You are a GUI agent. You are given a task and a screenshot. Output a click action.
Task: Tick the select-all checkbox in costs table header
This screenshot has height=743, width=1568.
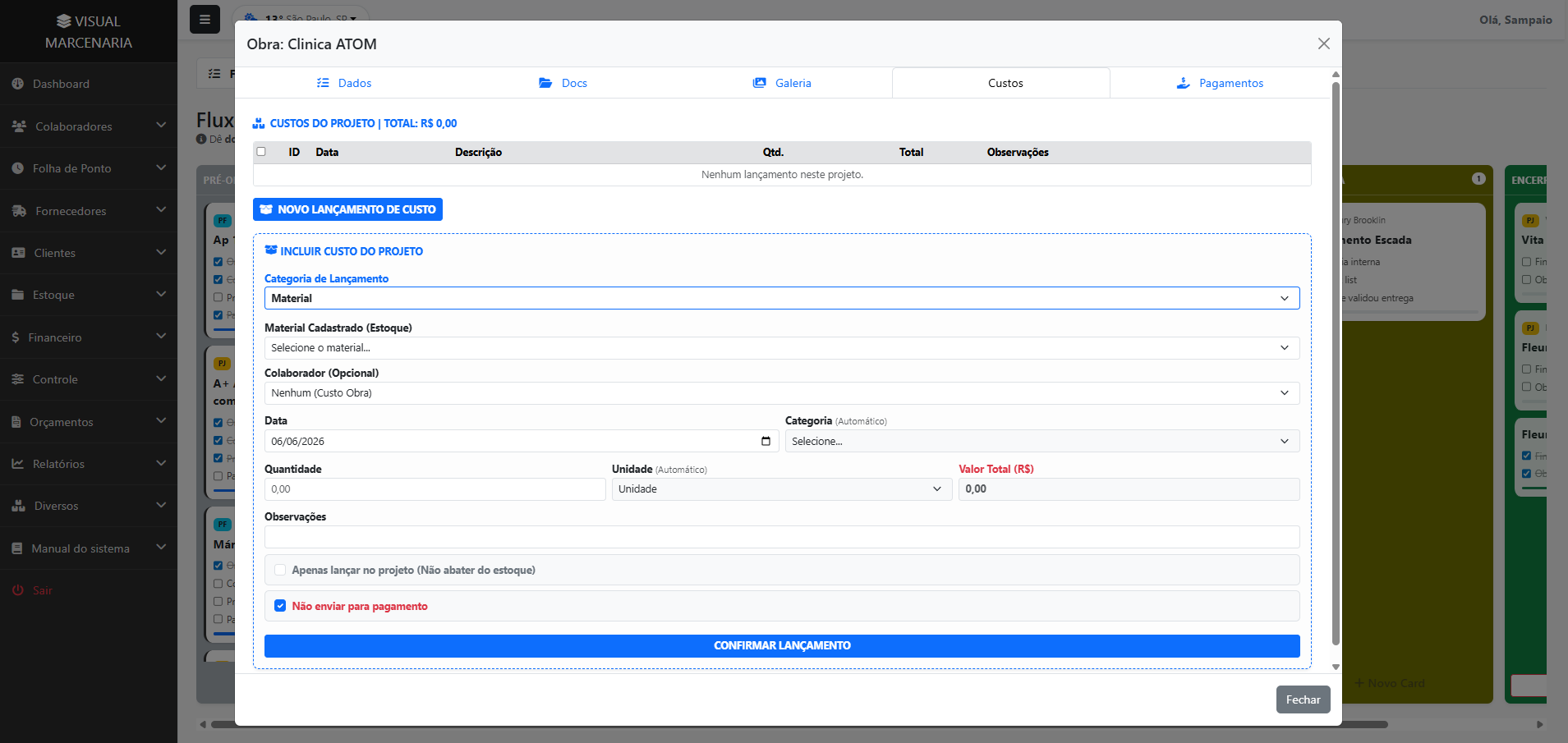pyautogui.click(x=261, y=152)
